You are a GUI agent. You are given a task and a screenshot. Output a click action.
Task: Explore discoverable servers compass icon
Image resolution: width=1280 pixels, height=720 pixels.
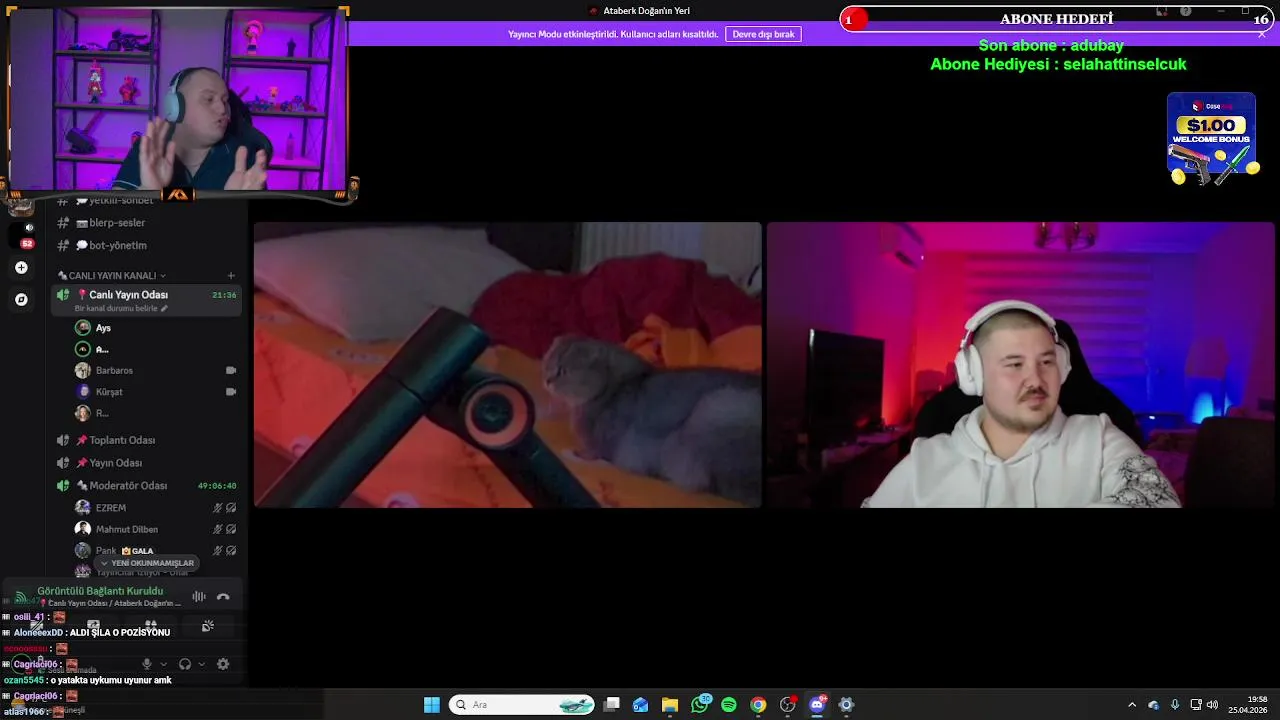coord(21,299)
